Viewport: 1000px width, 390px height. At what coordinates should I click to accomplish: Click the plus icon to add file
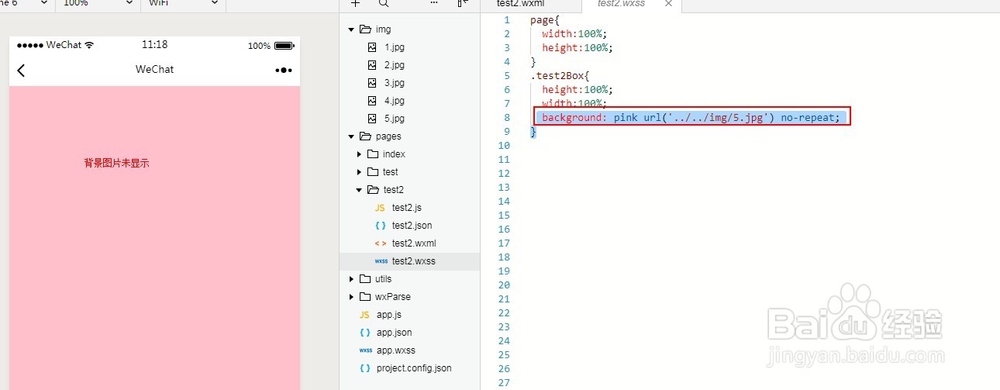pos(356,3)
